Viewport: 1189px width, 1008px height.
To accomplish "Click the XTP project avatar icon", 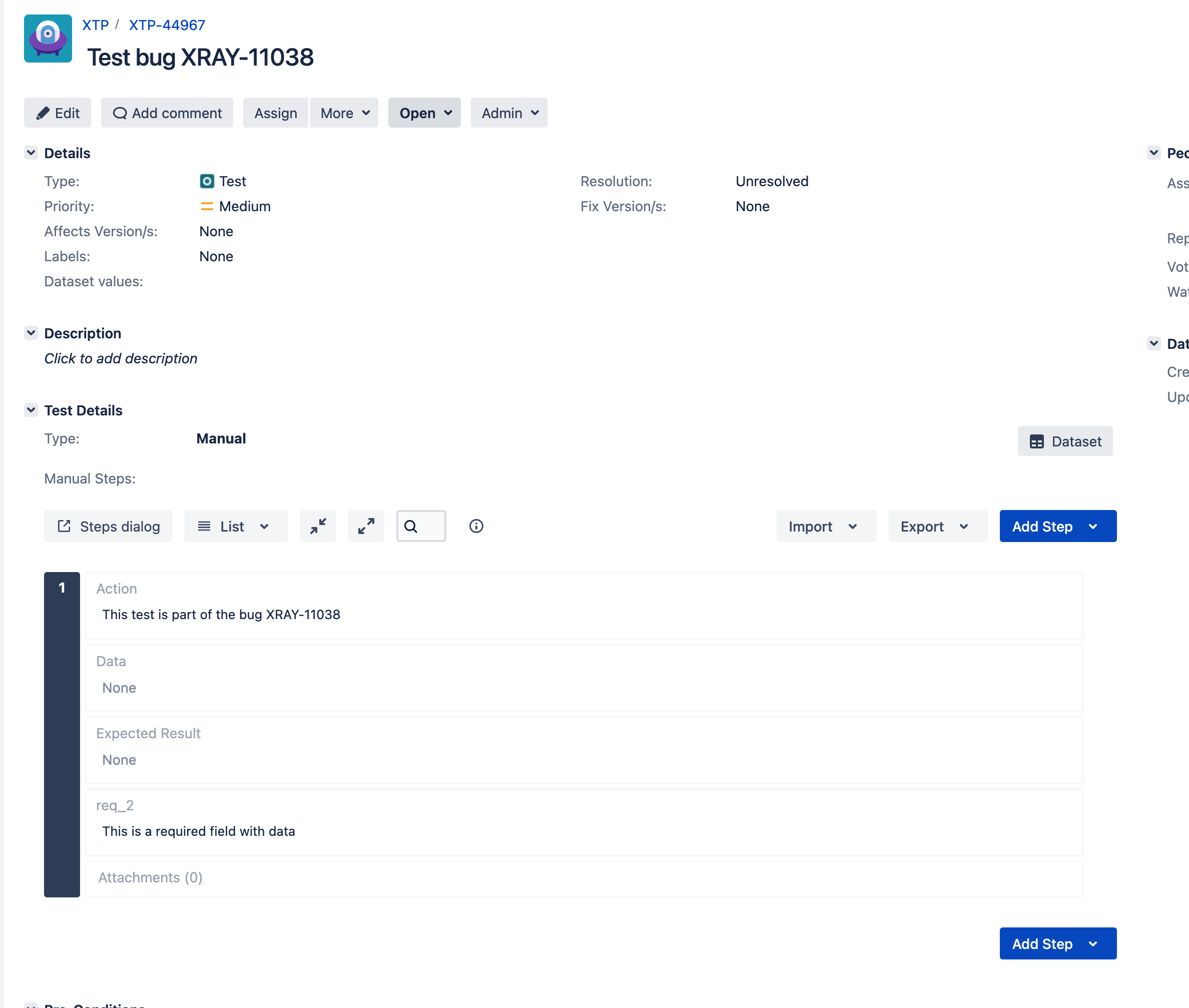I will (x=48, y=38).
